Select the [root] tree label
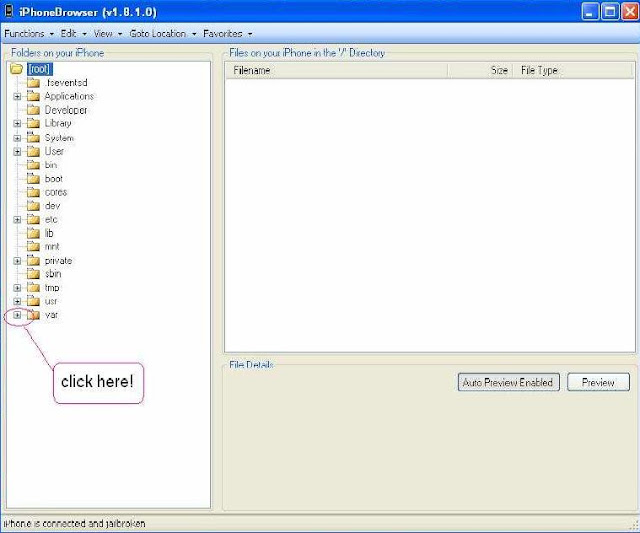Viewport: 640px width, 533px height. click(40, 69)
